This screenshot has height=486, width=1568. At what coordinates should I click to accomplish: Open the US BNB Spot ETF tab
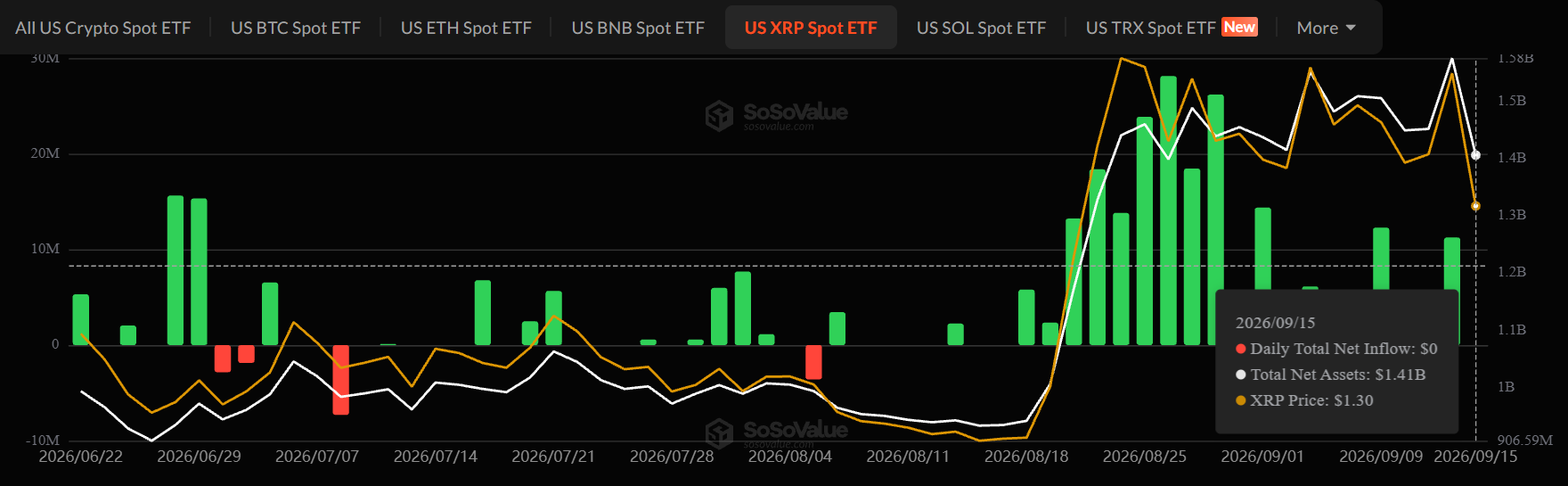tap(638, 28)
